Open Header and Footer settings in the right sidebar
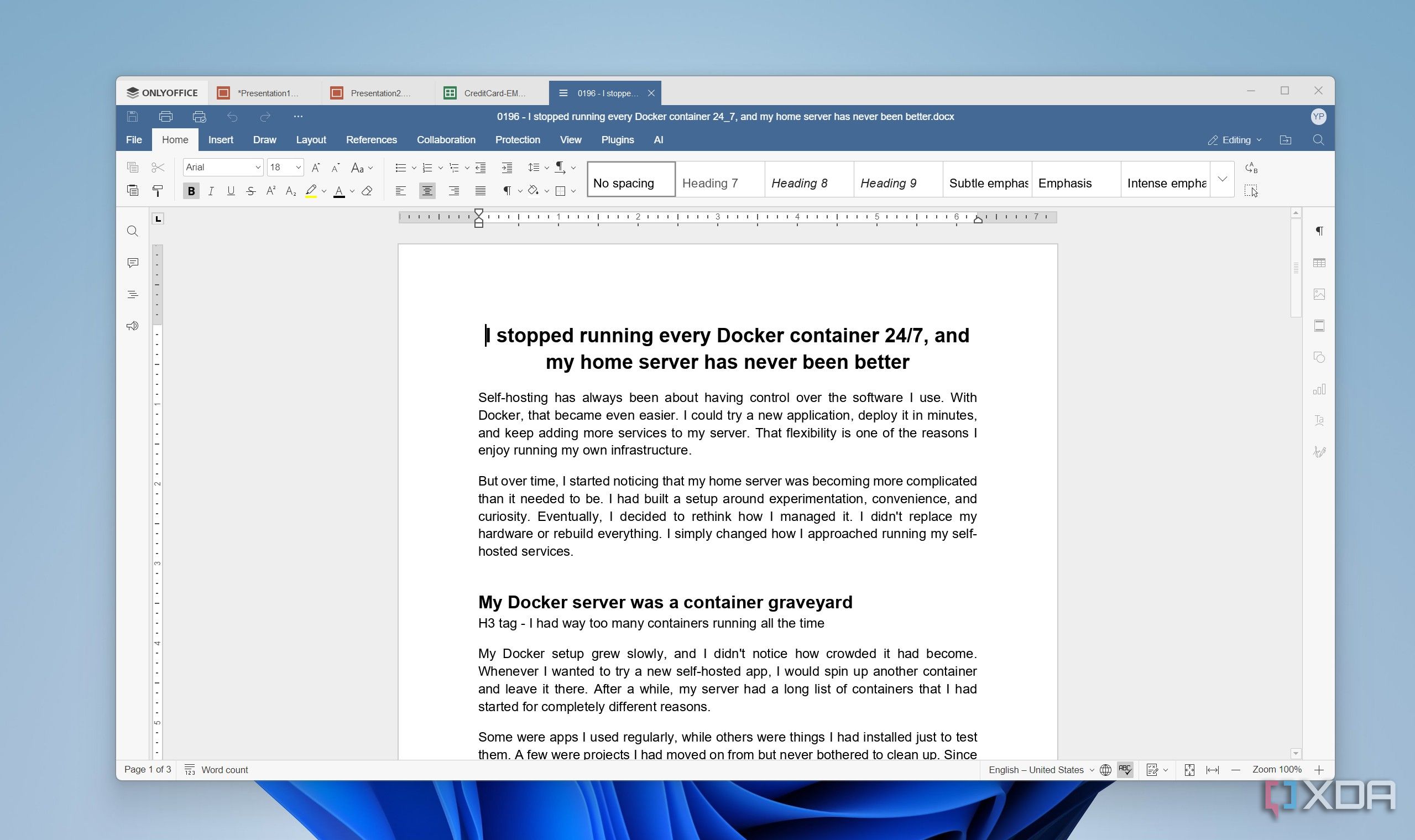This screenshot has height=840, width=1415. [x=1319, y=326]
